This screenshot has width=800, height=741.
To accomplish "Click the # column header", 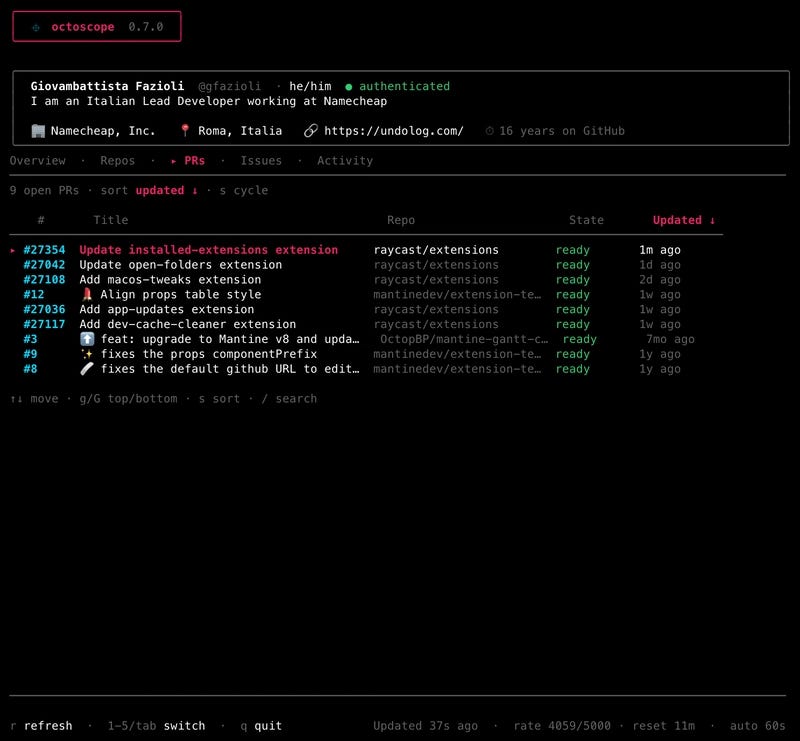I will point(41,220).
